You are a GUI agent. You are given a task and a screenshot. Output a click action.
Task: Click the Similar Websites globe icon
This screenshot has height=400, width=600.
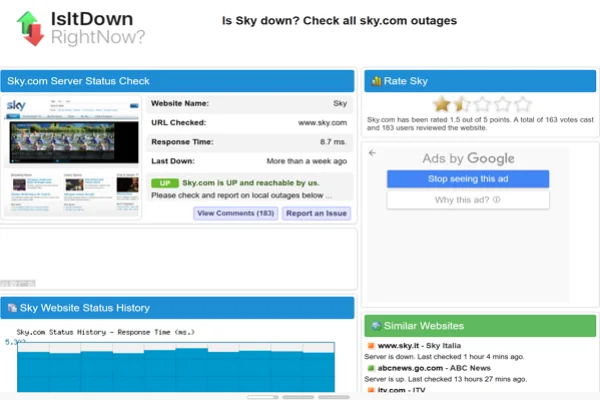pos(376,326)
